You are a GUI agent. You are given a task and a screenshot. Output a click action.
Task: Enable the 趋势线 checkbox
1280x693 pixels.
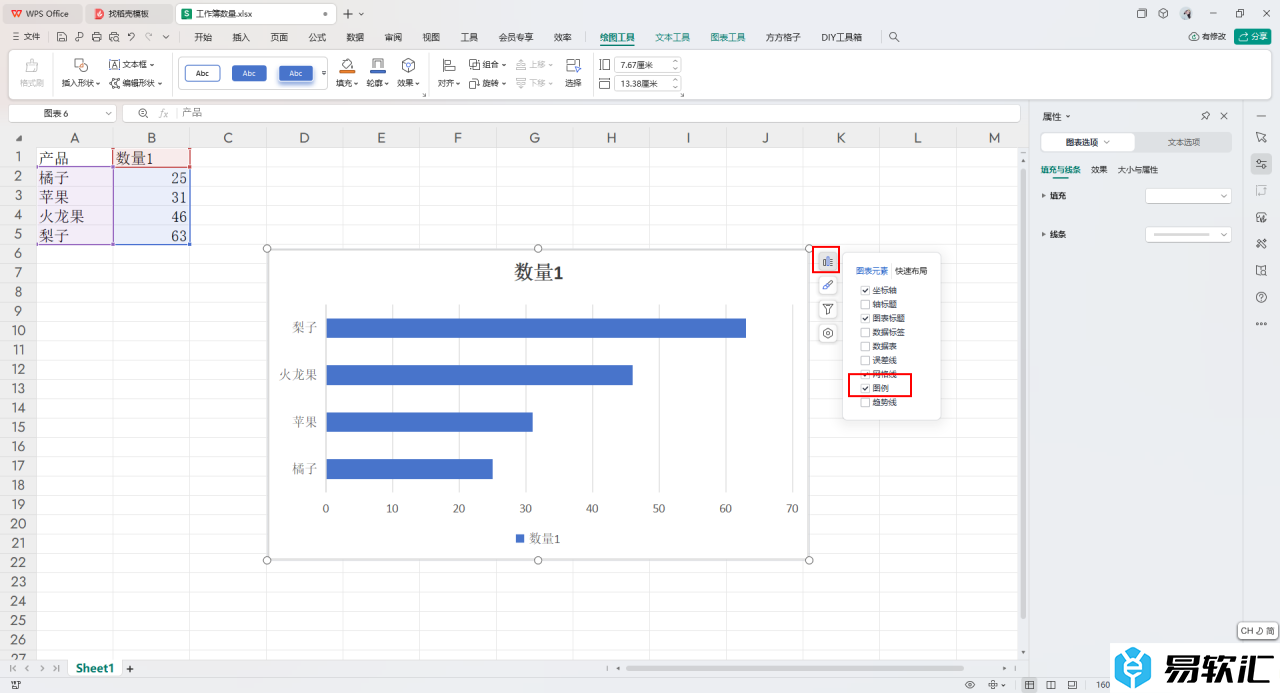pyautogui.click(x=865, y=402)
